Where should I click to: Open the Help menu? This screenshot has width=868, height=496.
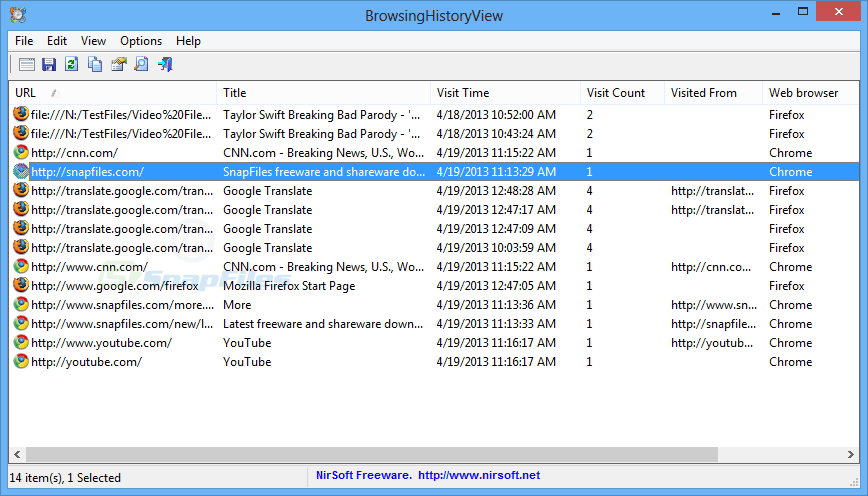pyautogui.click(x=188, y=41)
